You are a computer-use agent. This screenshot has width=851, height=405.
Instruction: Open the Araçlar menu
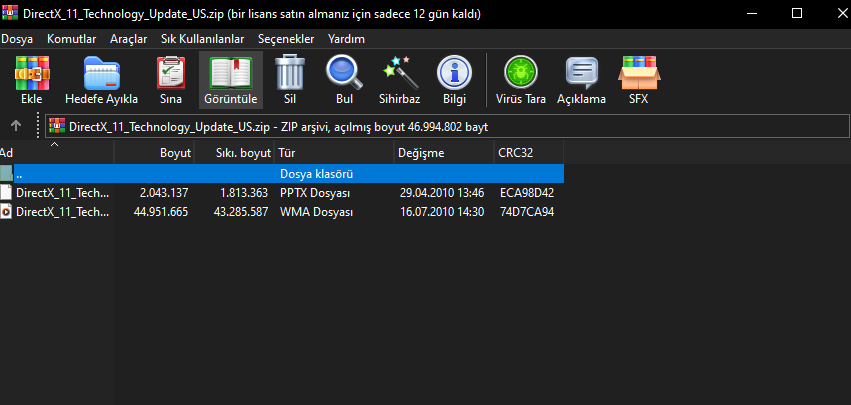[129, 39]
